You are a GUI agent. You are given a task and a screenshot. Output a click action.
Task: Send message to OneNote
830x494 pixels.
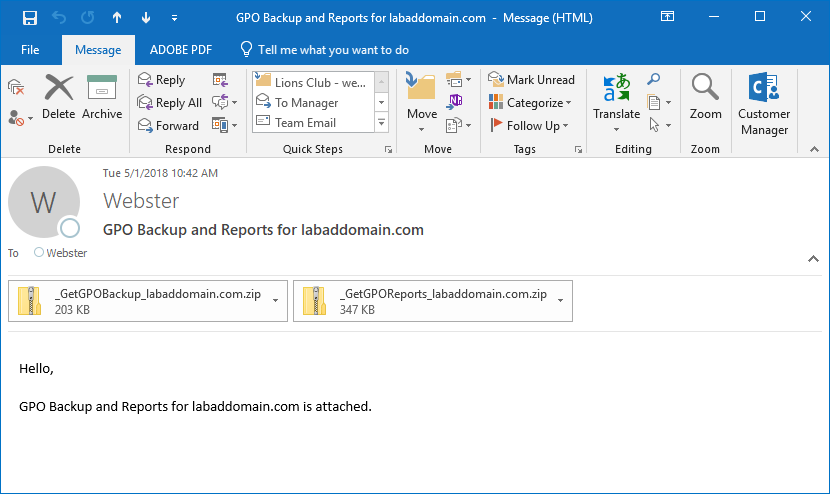[456, 102]
